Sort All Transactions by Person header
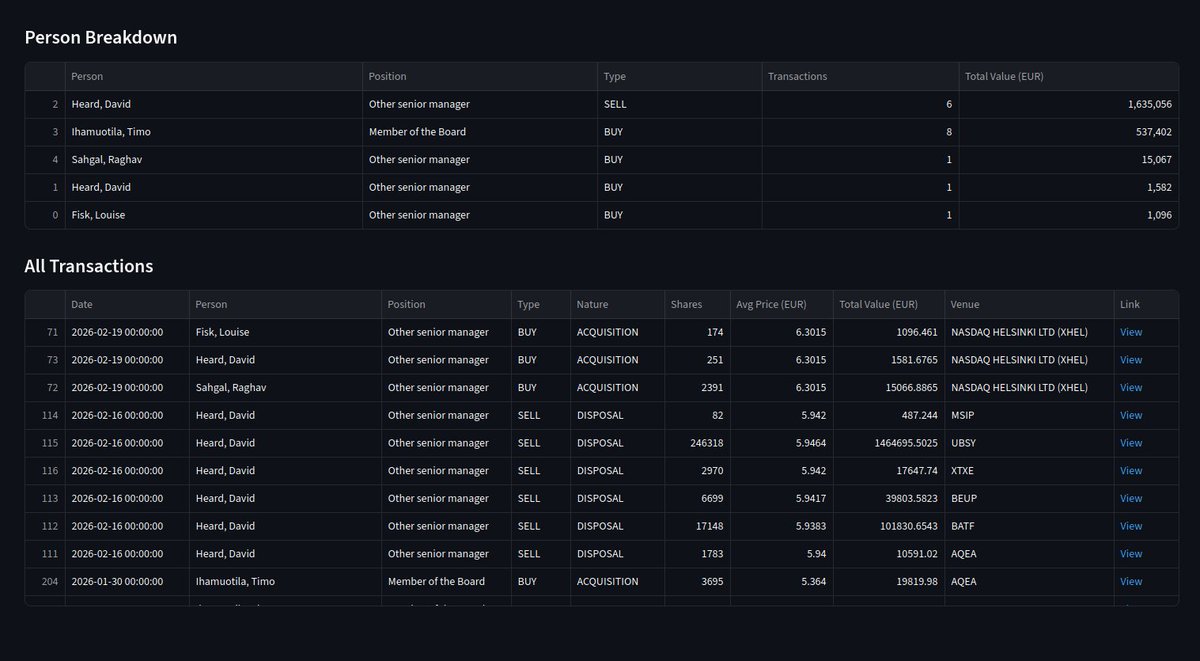The width and height of the screenshot is (1200, 661). tap(285, 305)
